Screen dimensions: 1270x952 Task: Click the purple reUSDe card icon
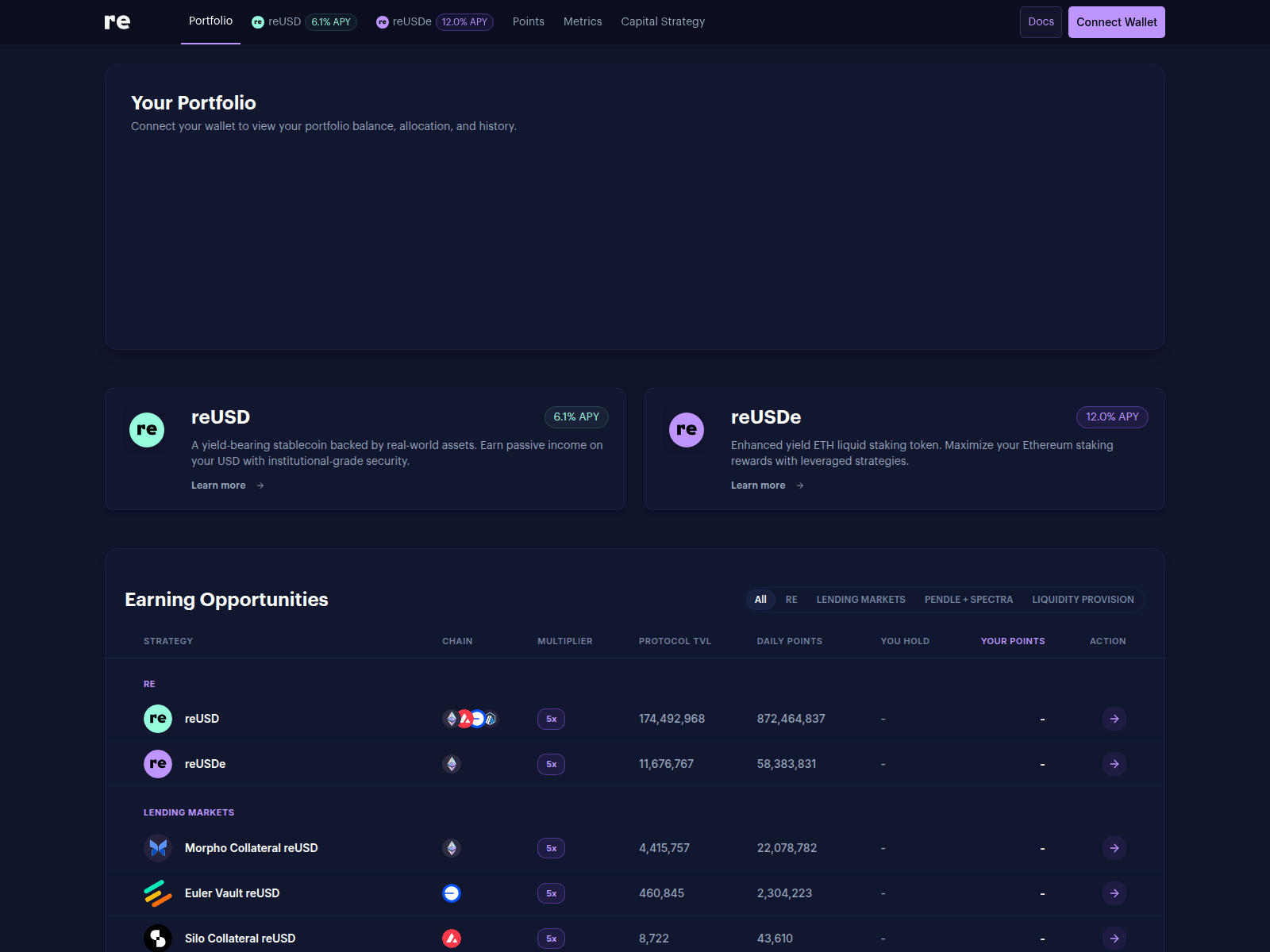[687, 430]
